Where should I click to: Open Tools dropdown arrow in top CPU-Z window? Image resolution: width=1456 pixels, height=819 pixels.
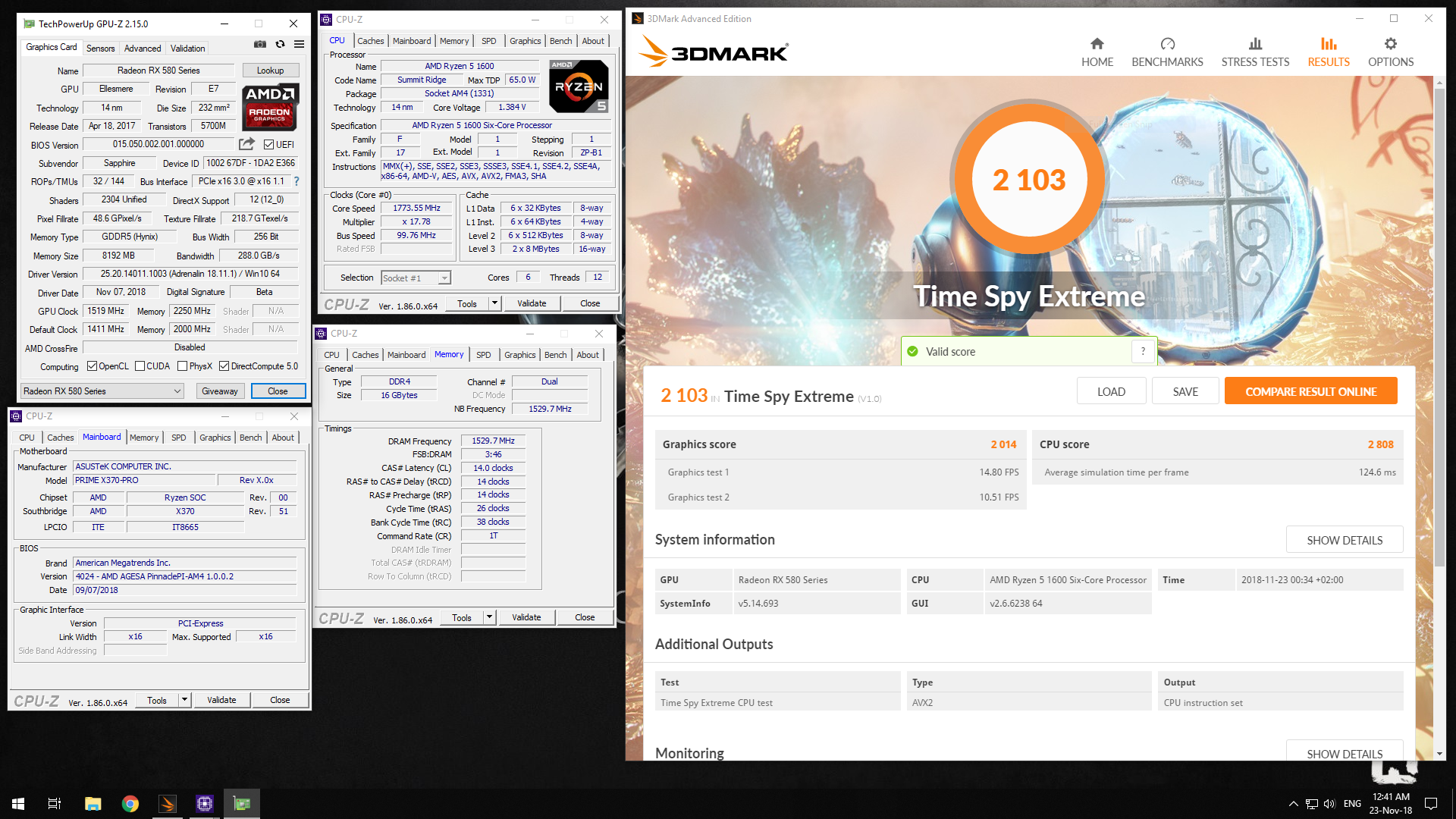coord(494,303)
